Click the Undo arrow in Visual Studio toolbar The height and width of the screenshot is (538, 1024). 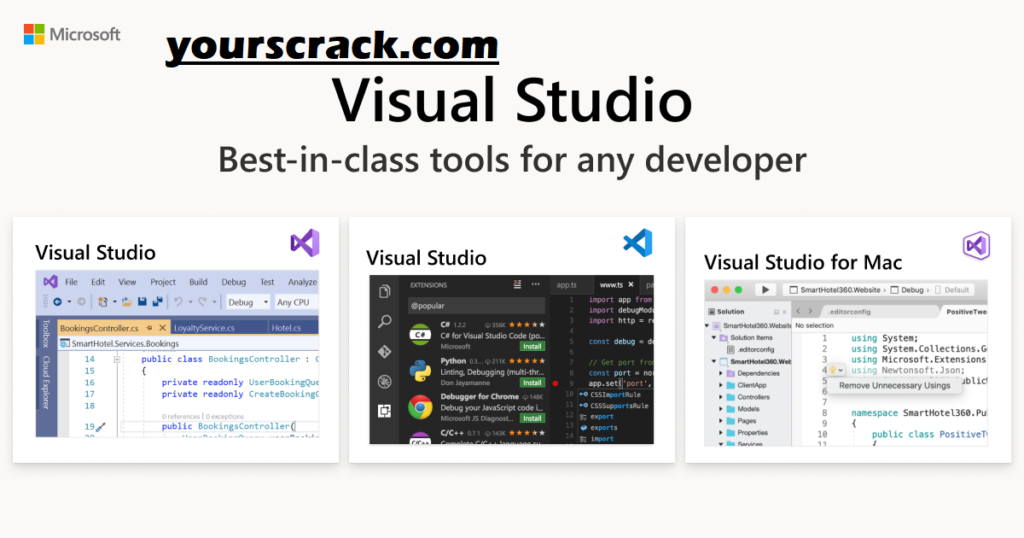[178, 302]
